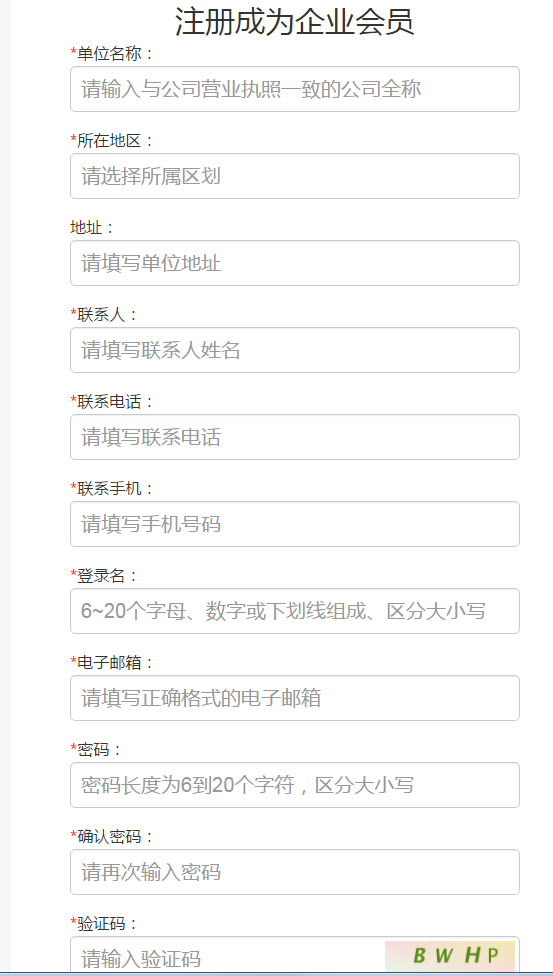Click the 请填写正确格式的电子邮箱 email field
553x976 pixels.
tap(295, 698)
